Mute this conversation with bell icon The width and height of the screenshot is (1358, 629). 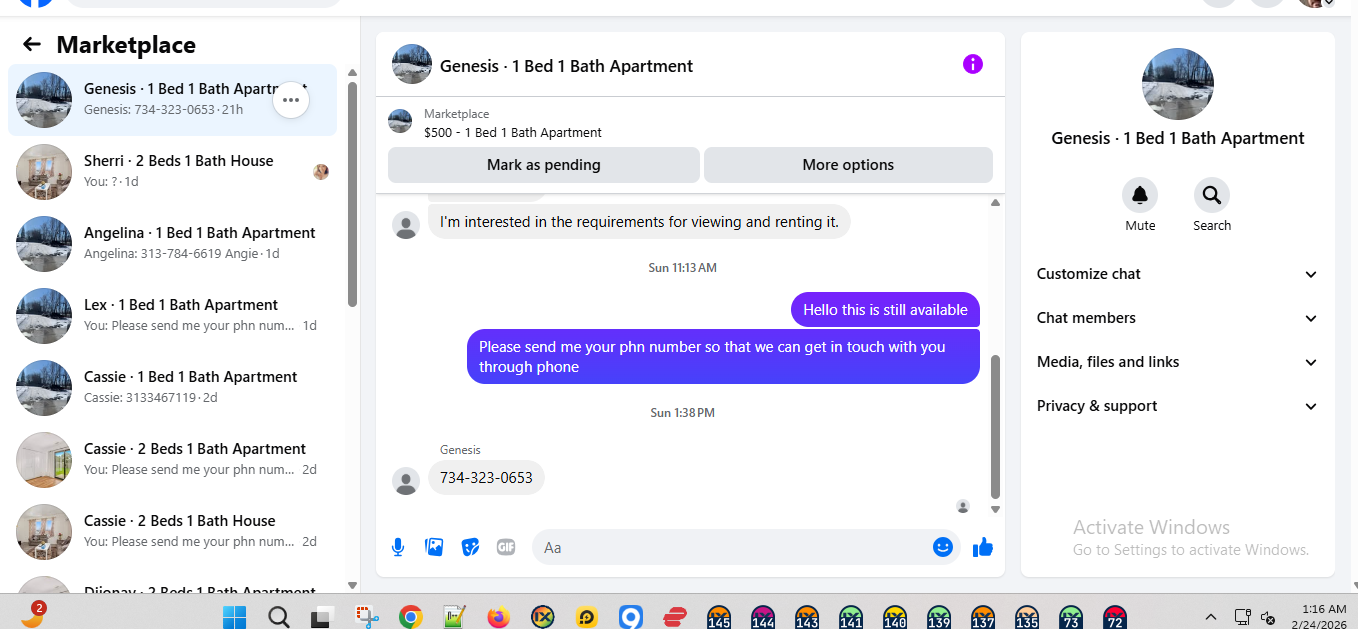click(1140, 195)
